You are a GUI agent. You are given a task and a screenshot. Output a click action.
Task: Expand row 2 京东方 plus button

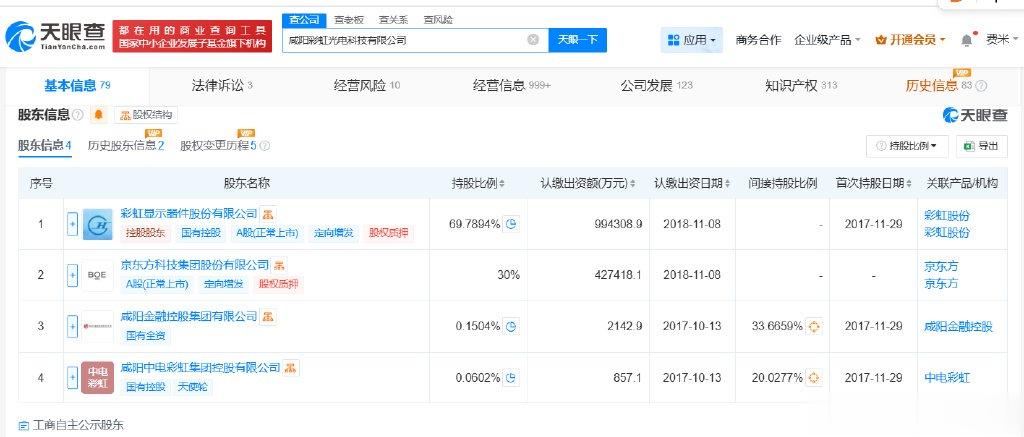tap(72, 275)
